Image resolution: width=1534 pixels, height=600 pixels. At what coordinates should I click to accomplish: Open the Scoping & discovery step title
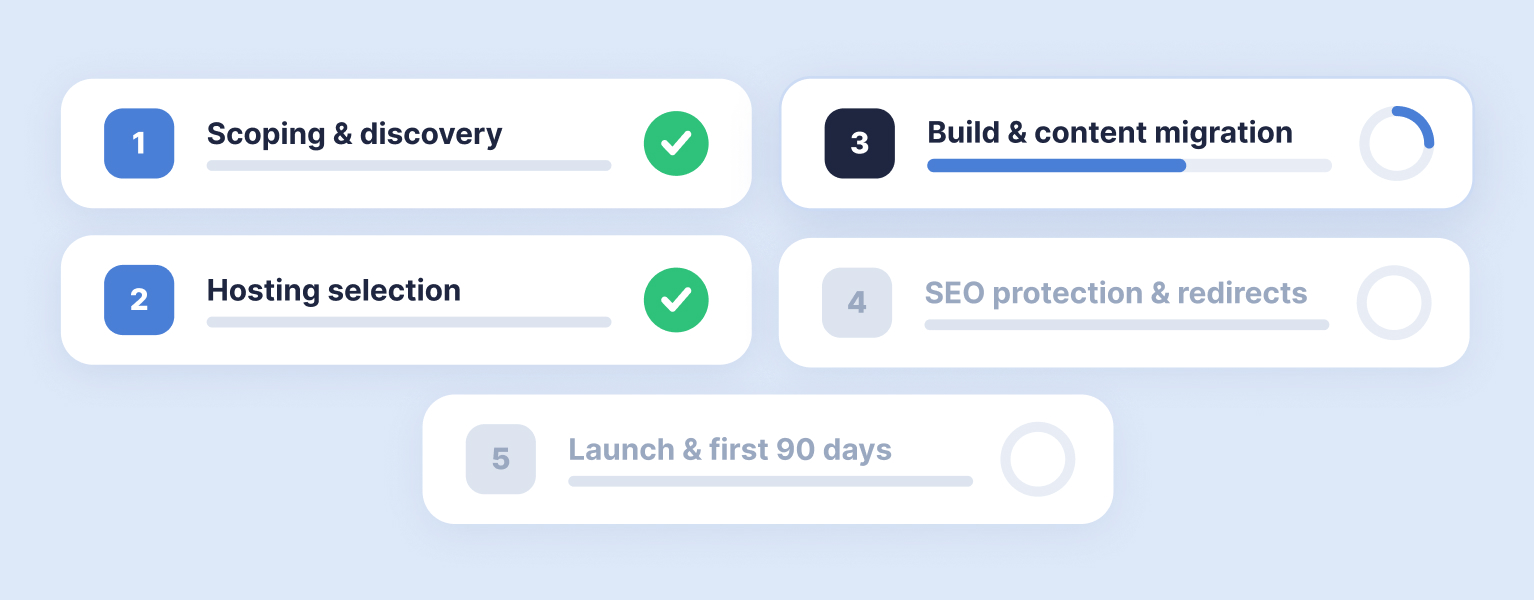coord(354,134)
